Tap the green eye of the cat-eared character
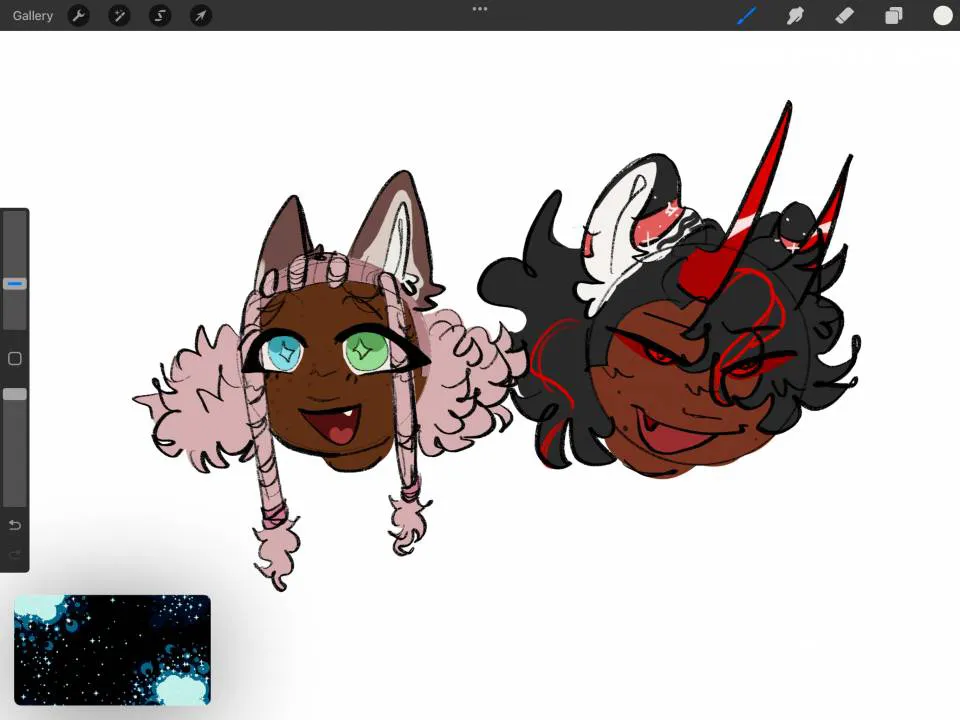960x720 pixels. pos(364,349)
